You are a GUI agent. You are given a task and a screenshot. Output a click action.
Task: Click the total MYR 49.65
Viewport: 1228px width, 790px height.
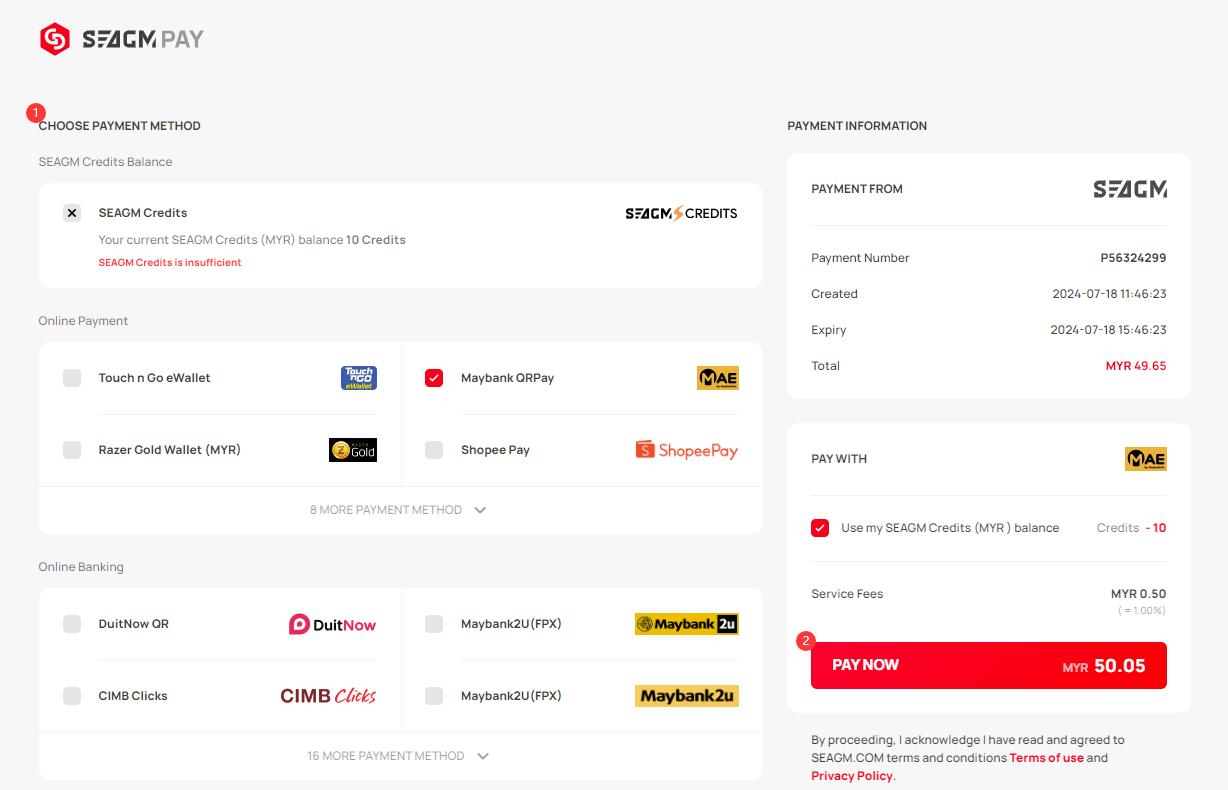[1136, 366]
